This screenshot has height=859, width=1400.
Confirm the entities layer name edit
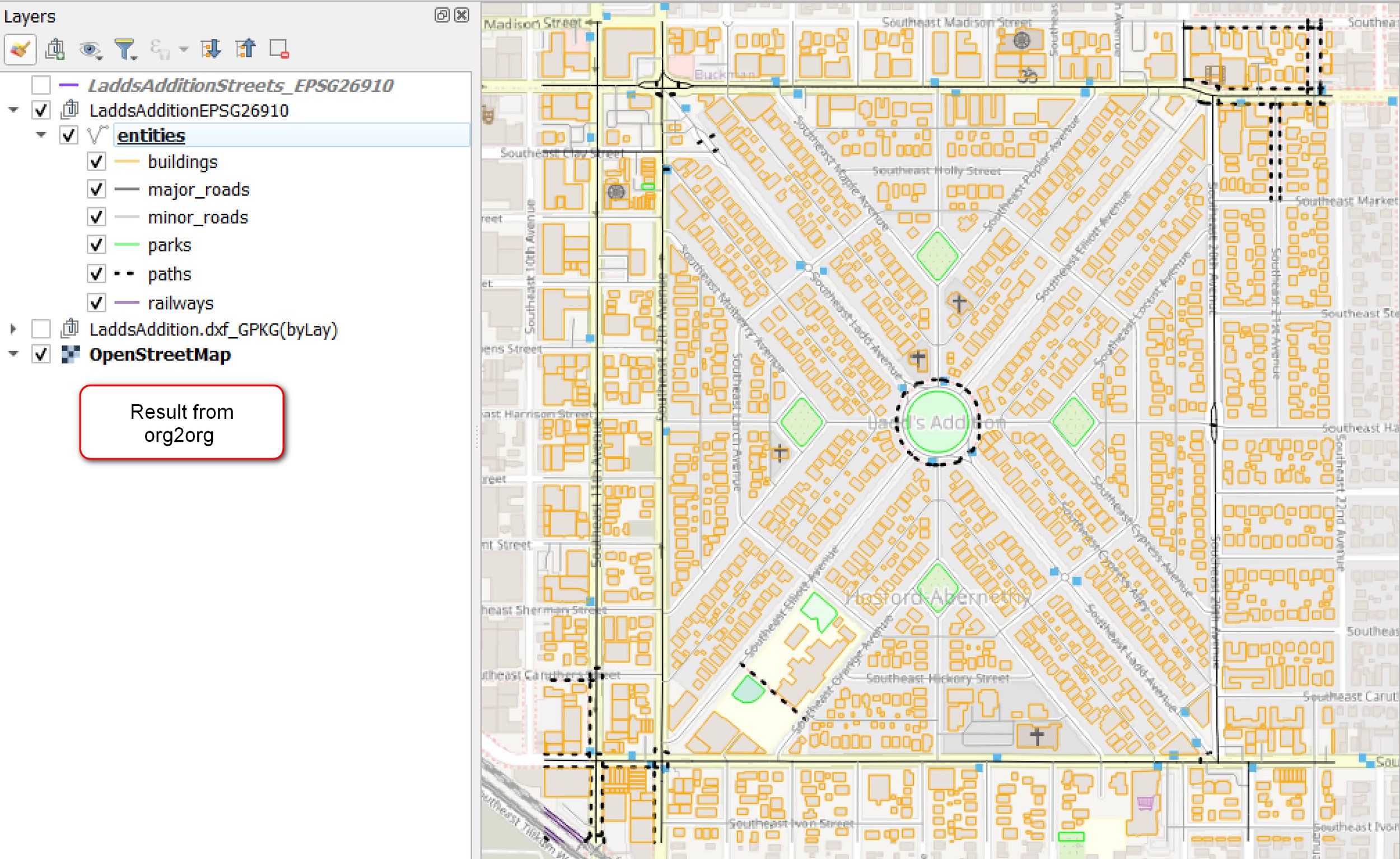(151, 135)
